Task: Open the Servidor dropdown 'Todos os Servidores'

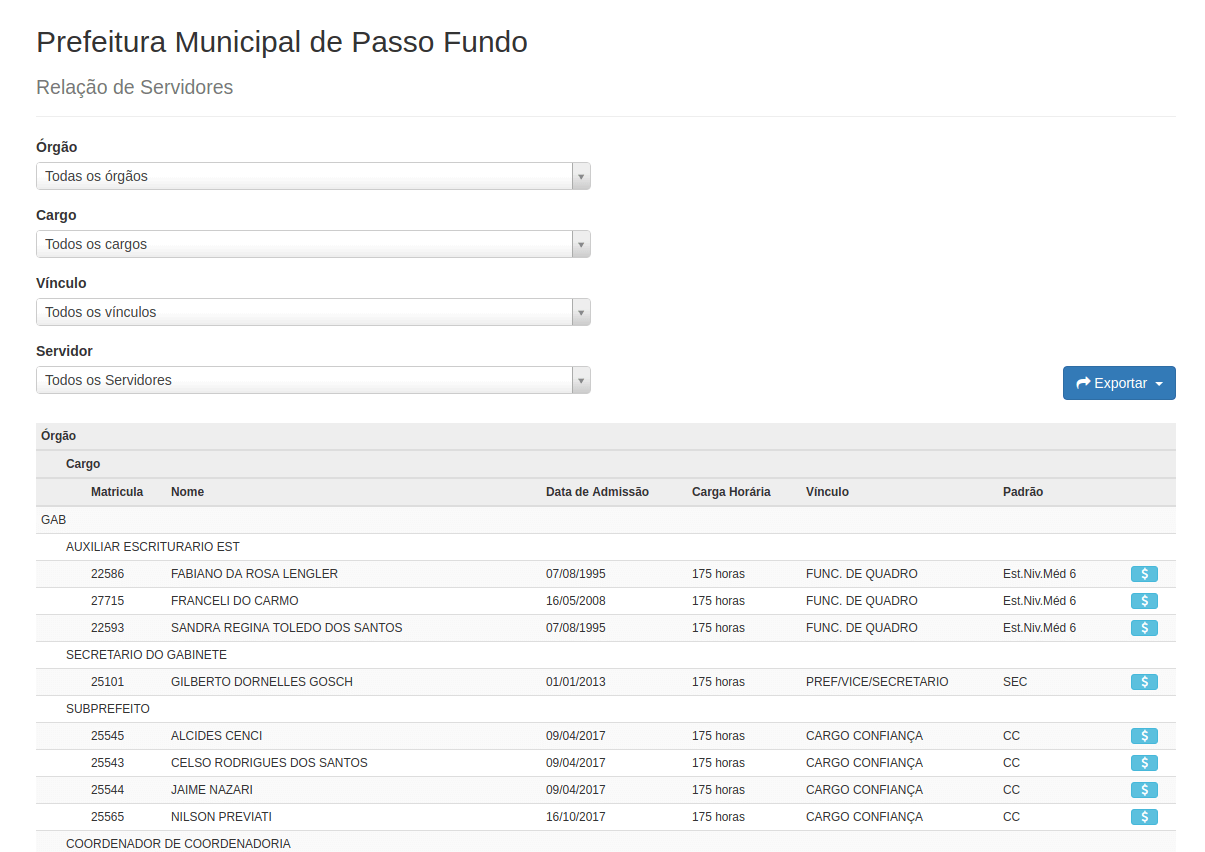Action: [x=313, y=380]
